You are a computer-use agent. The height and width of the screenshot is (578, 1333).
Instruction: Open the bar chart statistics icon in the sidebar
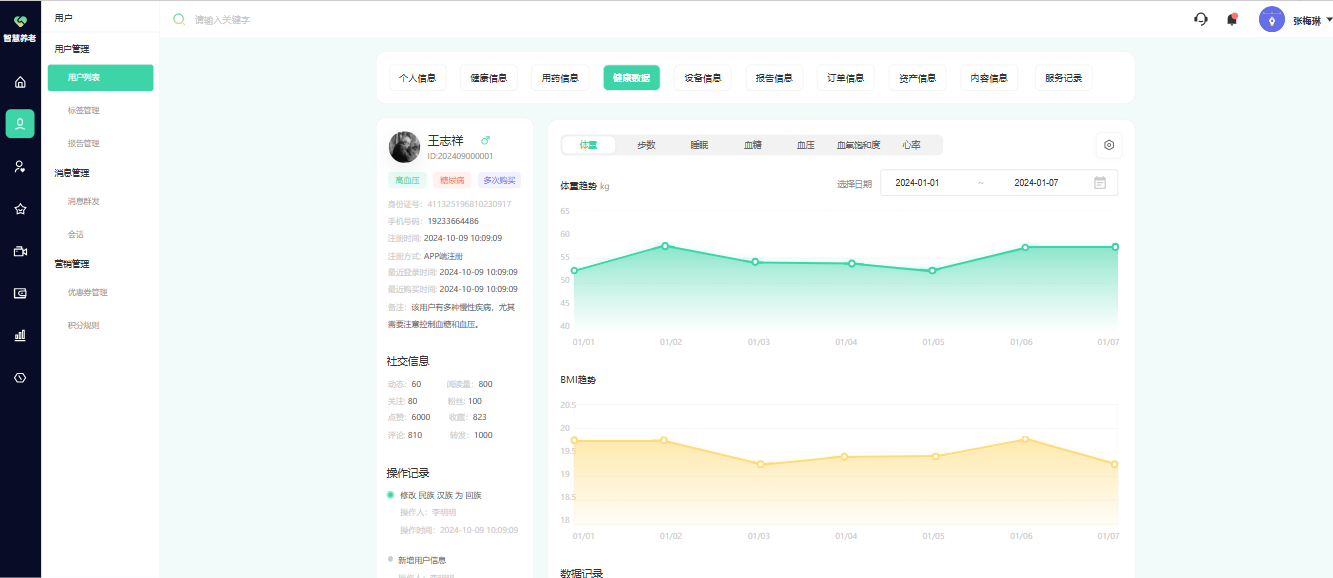point(20,336)
